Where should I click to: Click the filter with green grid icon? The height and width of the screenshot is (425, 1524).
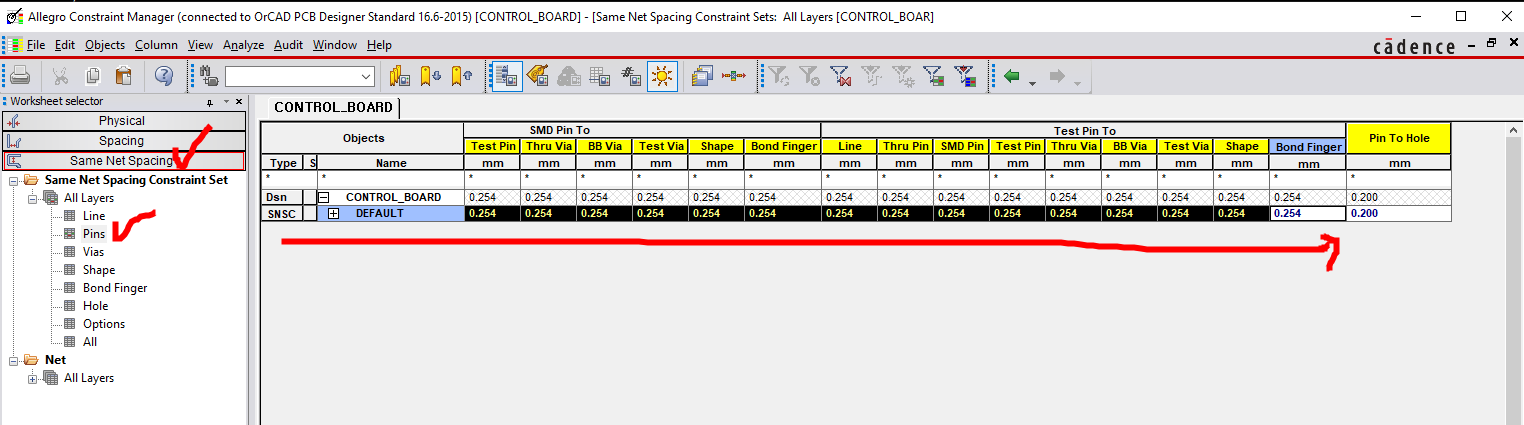point(934,76)
